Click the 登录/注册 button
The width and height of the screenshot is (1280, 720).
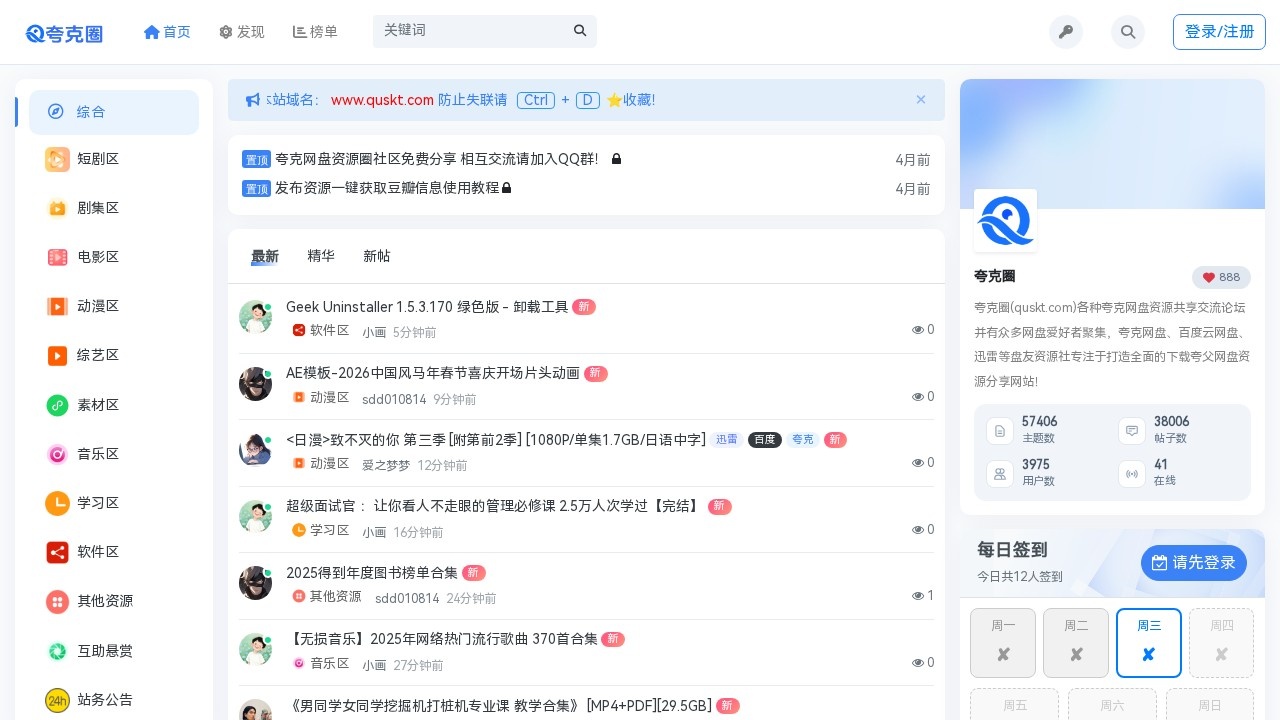click(1219, 32)
